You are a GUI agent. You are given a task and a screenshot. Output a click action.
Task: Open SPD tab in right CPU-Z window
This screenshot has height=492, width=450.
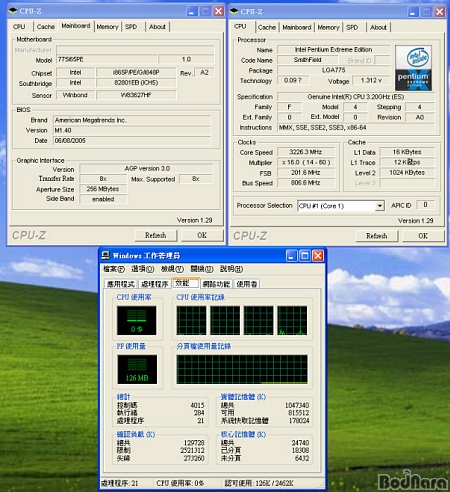point(352,27)
